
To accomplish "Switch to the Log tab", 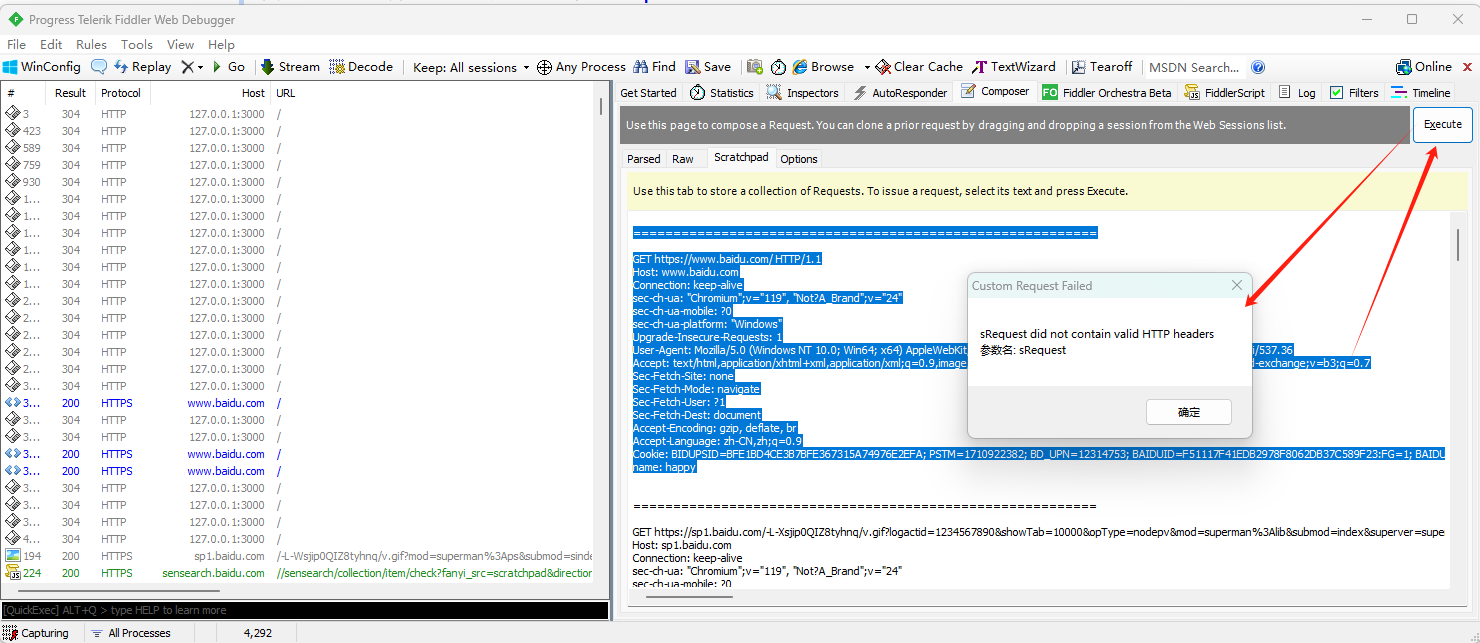I will click(1297, 92).
